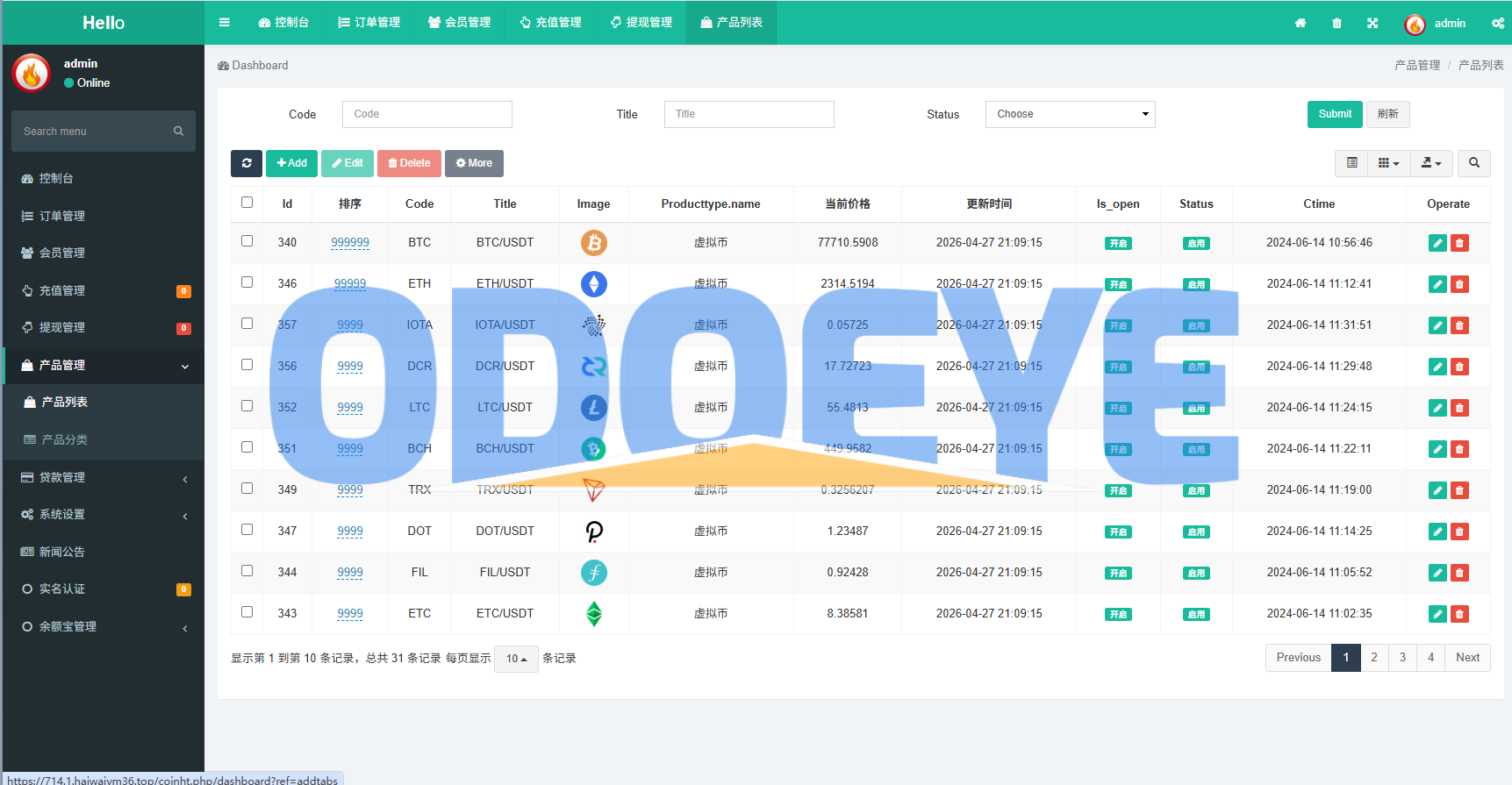Click the 999999 sort link for BTC
This screenshot has height=785, width=1512.
click(350, 243)
